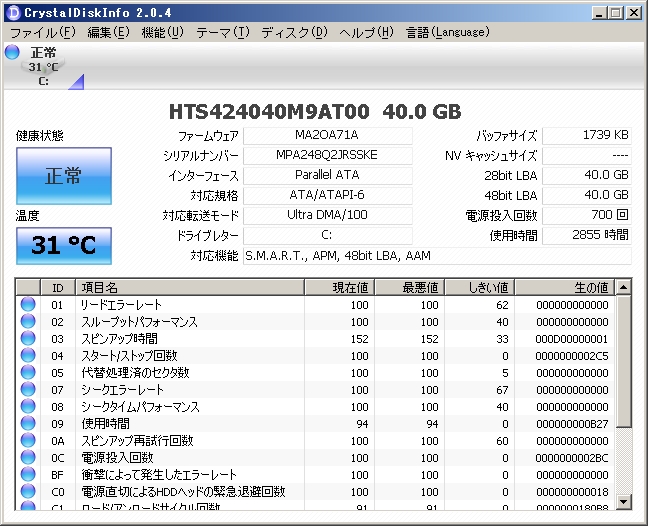Click the disk title HTS424040M9AT00 40.0 GB
This screenshot has height=526, width=648.
(315, 112)
